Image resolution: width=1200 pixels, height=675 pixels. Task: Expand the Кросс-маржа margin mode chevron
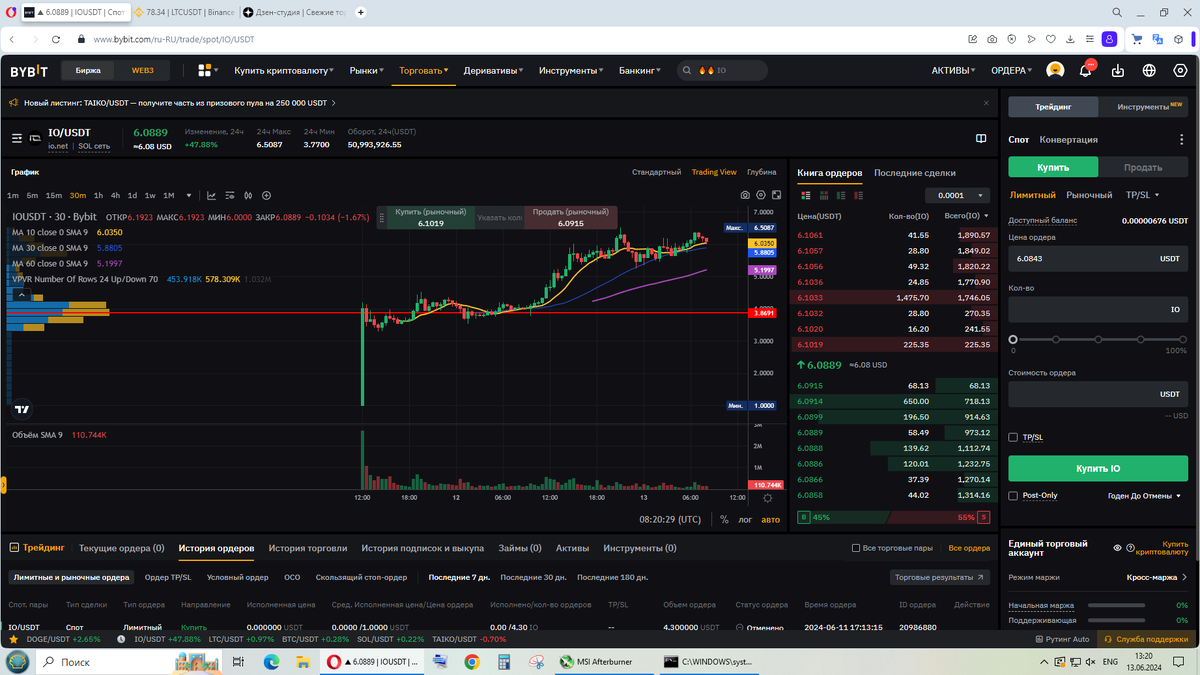1185,577
